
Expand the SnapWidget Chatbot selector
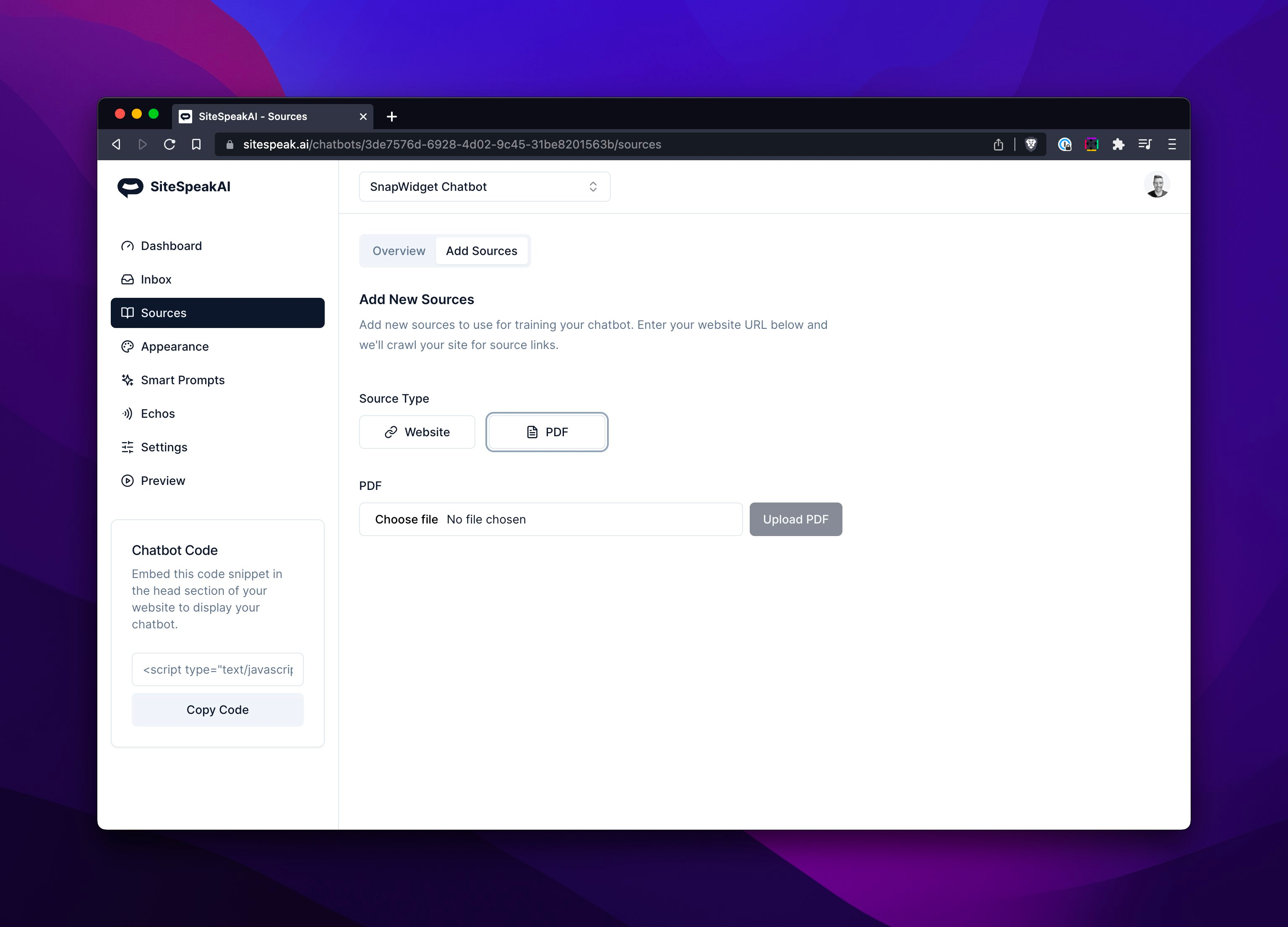[485, 187]
